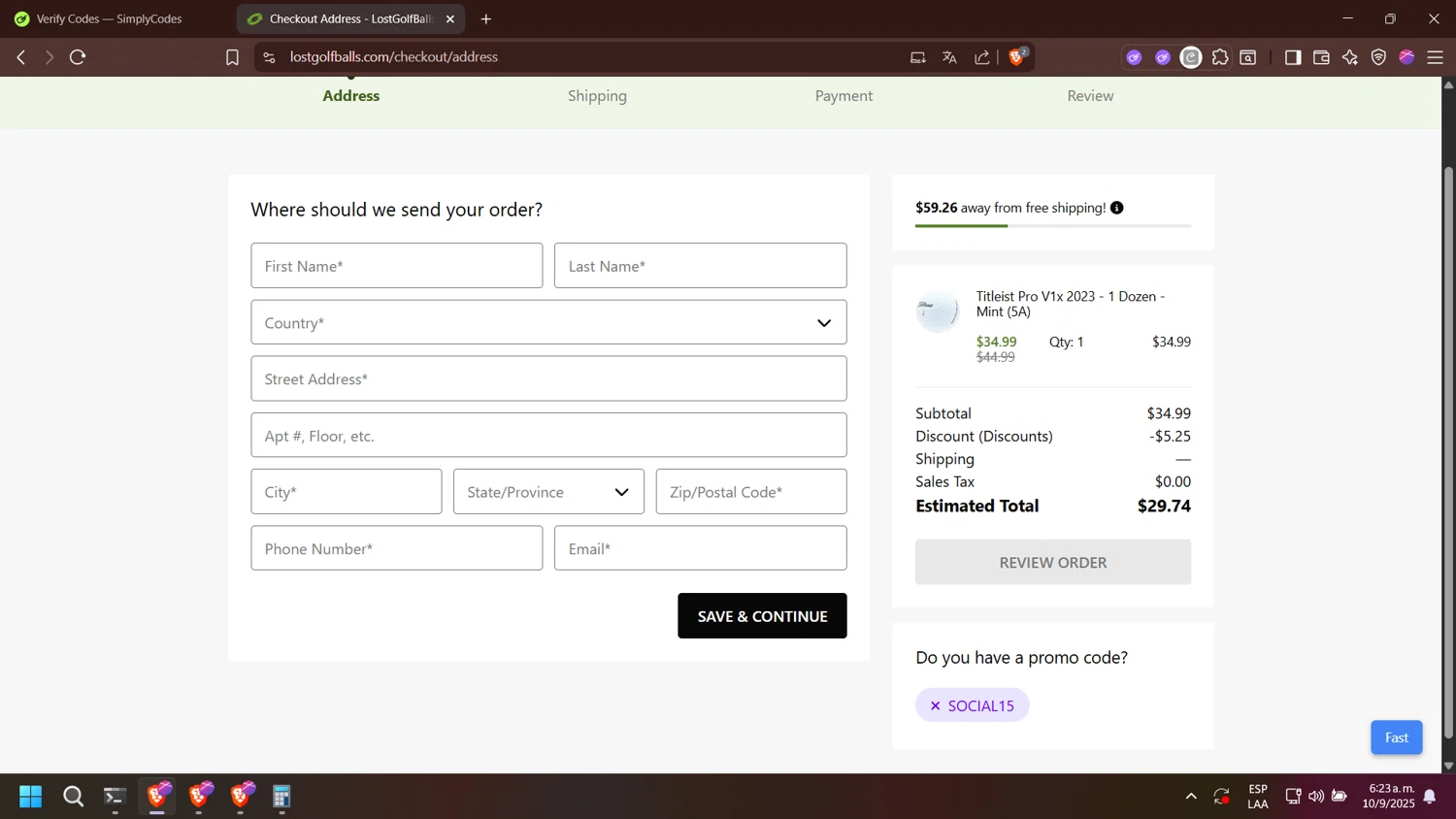Click the Review Order button
This screenshot has width=1456, height=819.
[x=1052, y=562]
